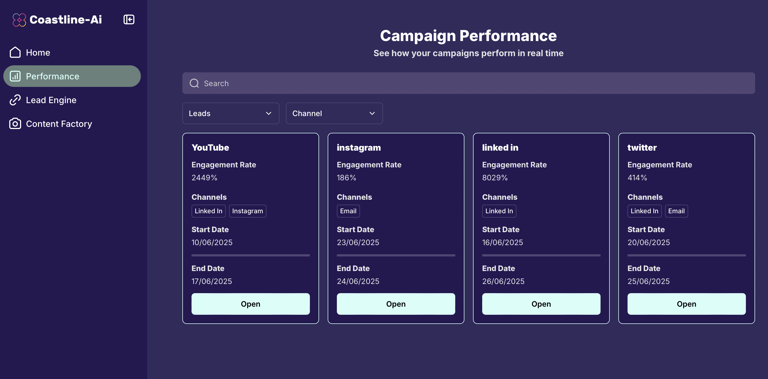Viewport: 768px width, 379px height.
Task: Click the instagram card title
Action: click(x=359, y=148)
